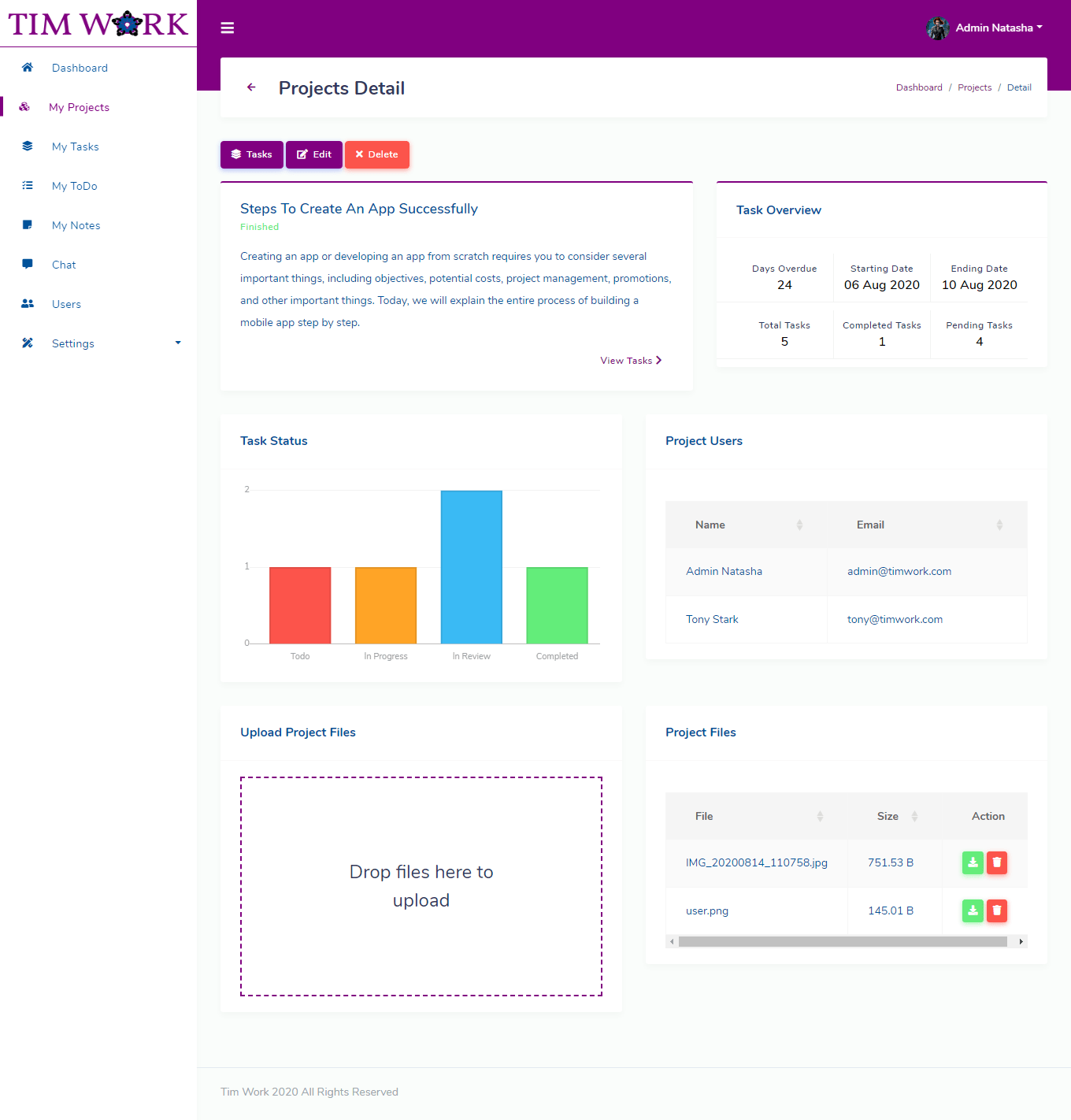This screenshot has width=1071, height=1120.
Task: Open My Notes from the sidebar
Action: coord(76,225)
